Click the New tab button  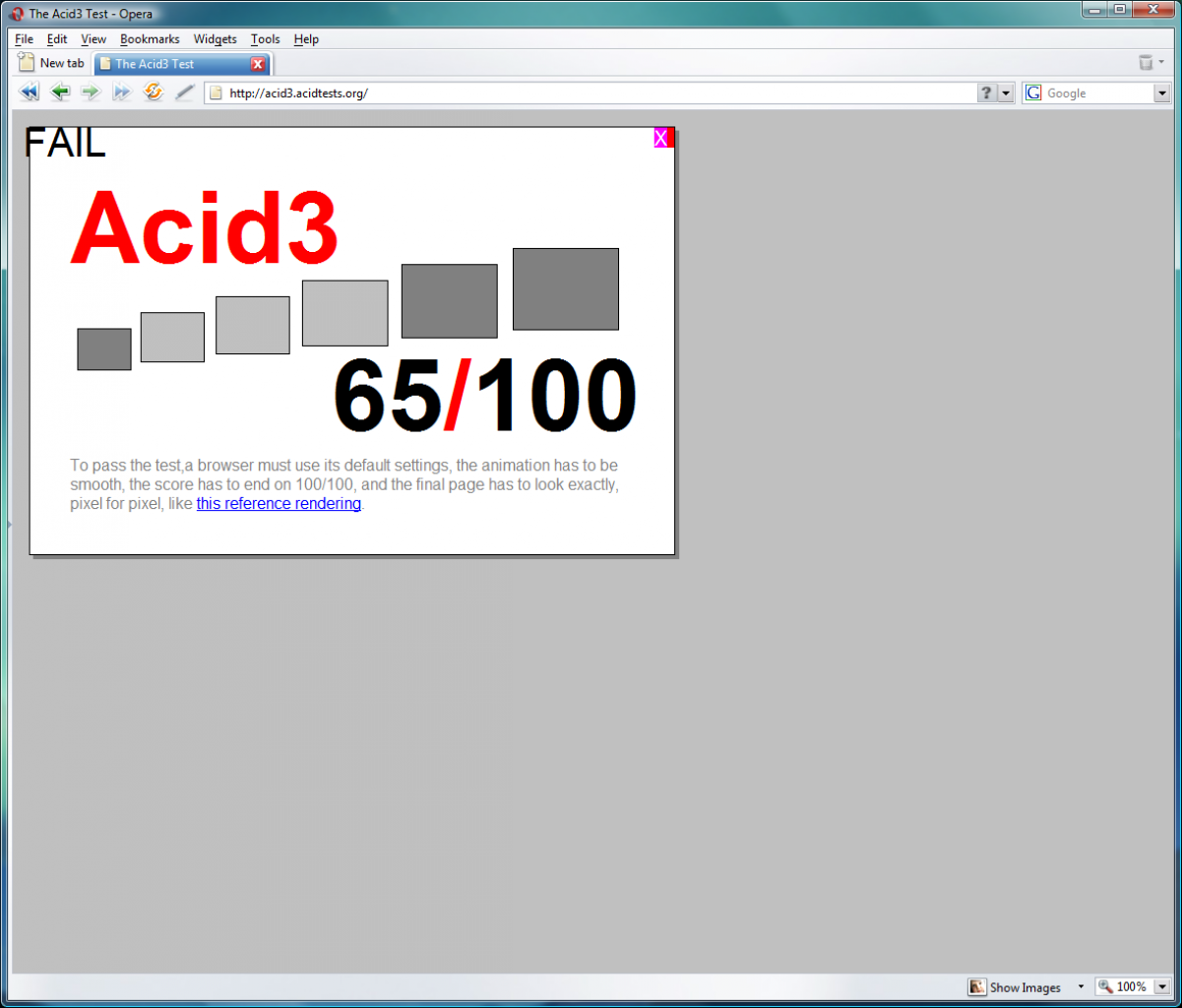[x=52, y=63]
